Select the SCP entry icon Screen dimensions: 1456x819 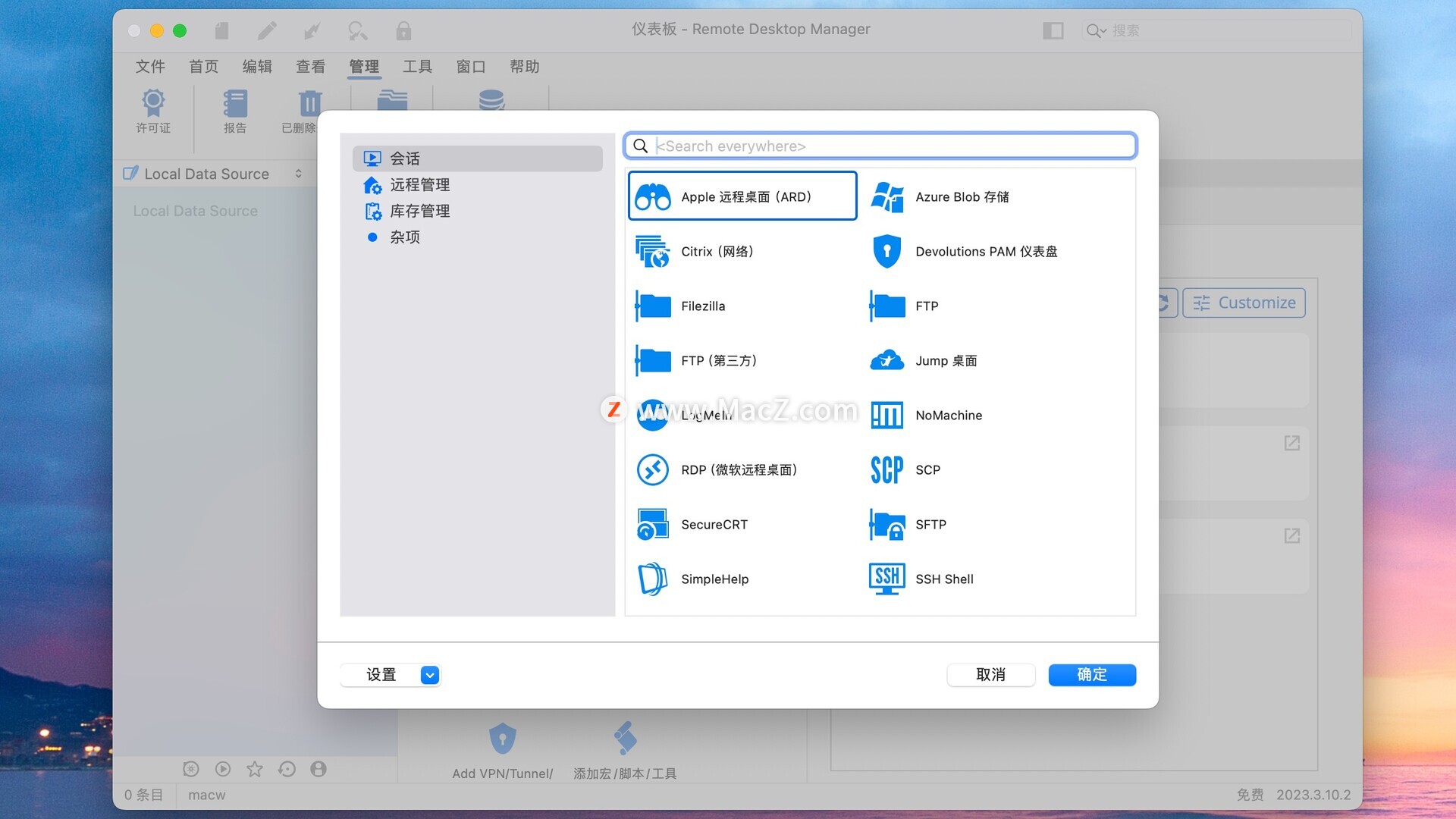click(886, 470)
